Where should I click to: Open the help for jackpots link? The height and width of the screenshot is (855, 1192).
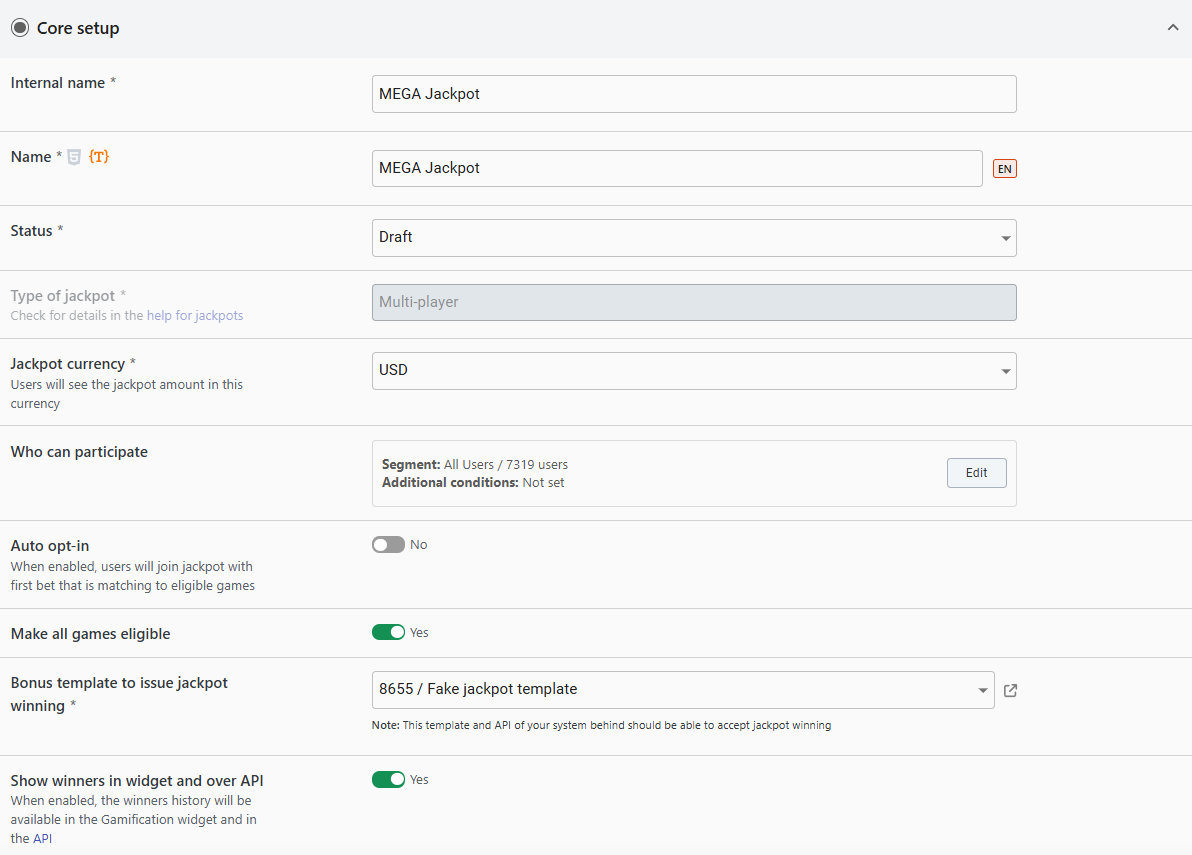tap(195, 316)
